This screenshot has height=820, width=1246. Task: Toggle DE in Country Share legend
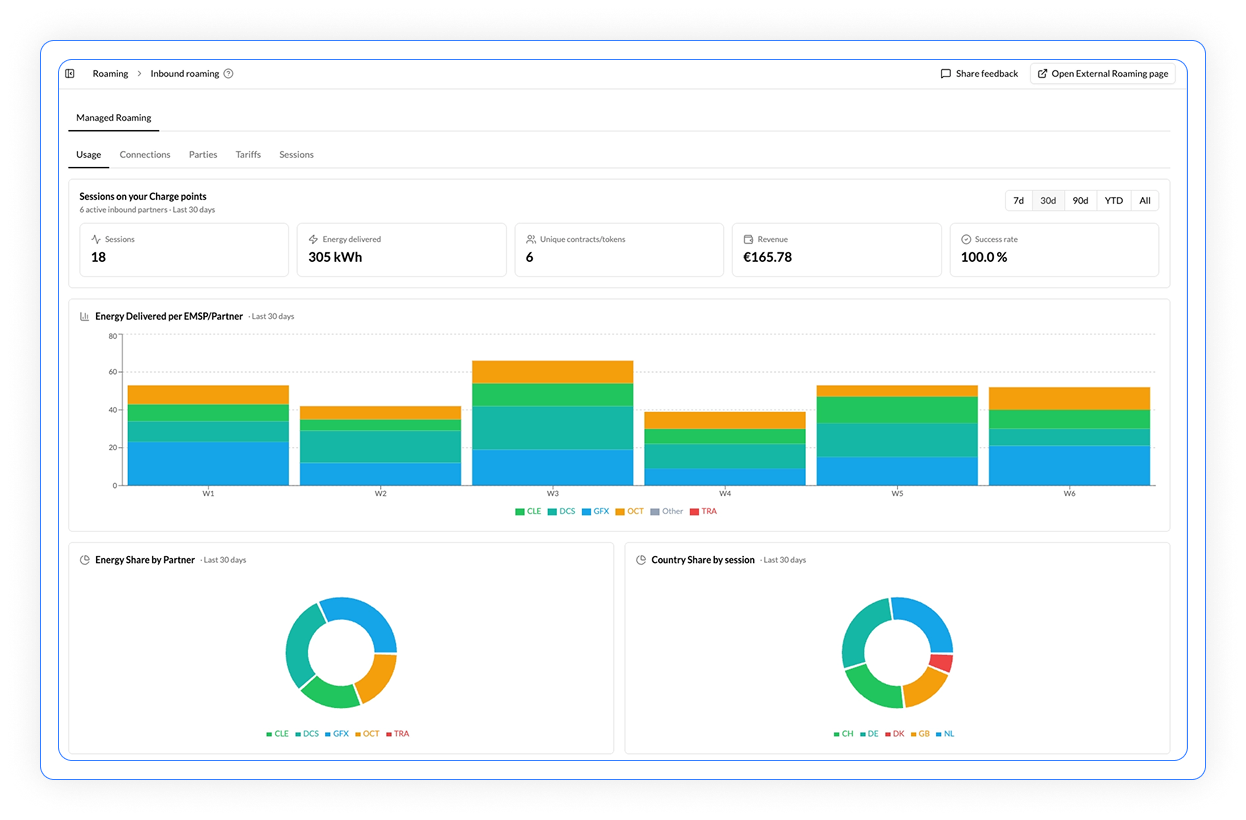pyautogui.click(x=869, y=734)
